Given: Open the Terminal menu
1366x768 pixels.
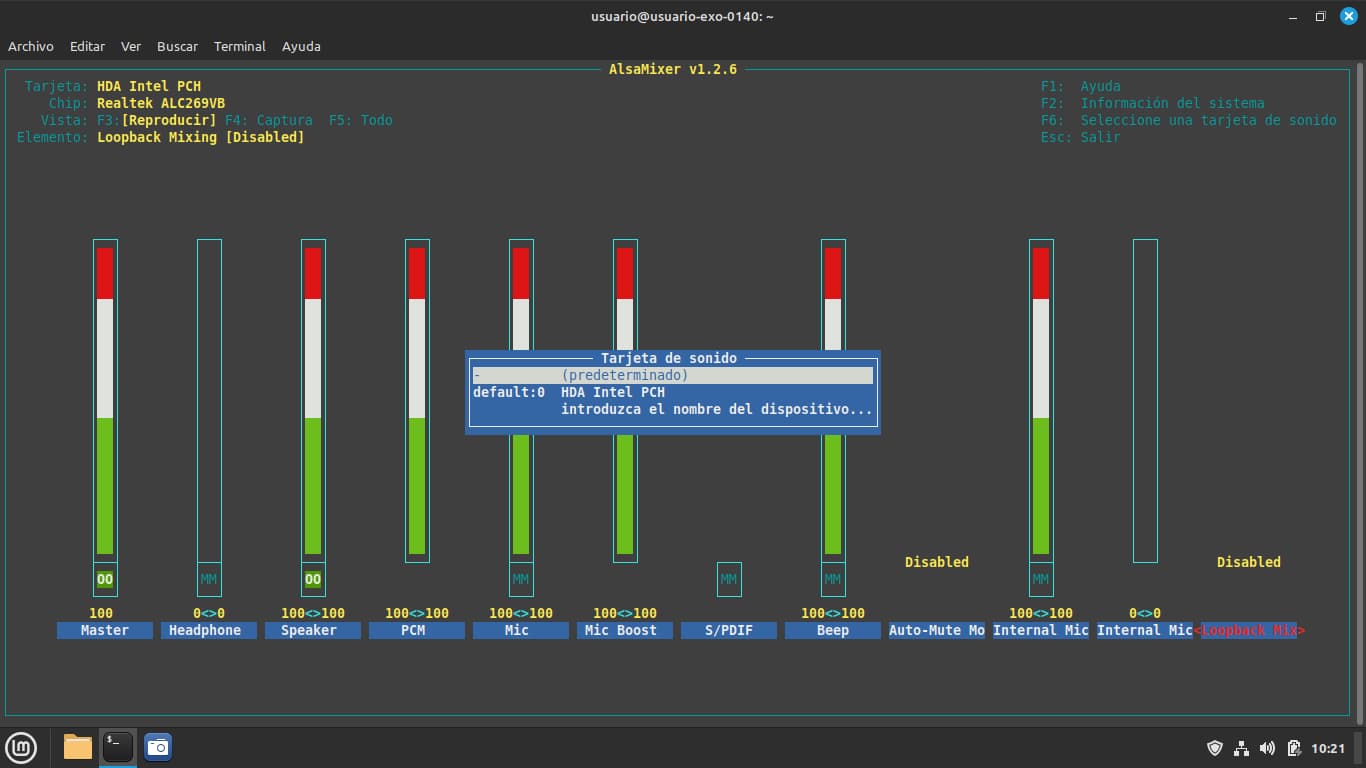Looking at the screenshot, I should click(240, 46).
